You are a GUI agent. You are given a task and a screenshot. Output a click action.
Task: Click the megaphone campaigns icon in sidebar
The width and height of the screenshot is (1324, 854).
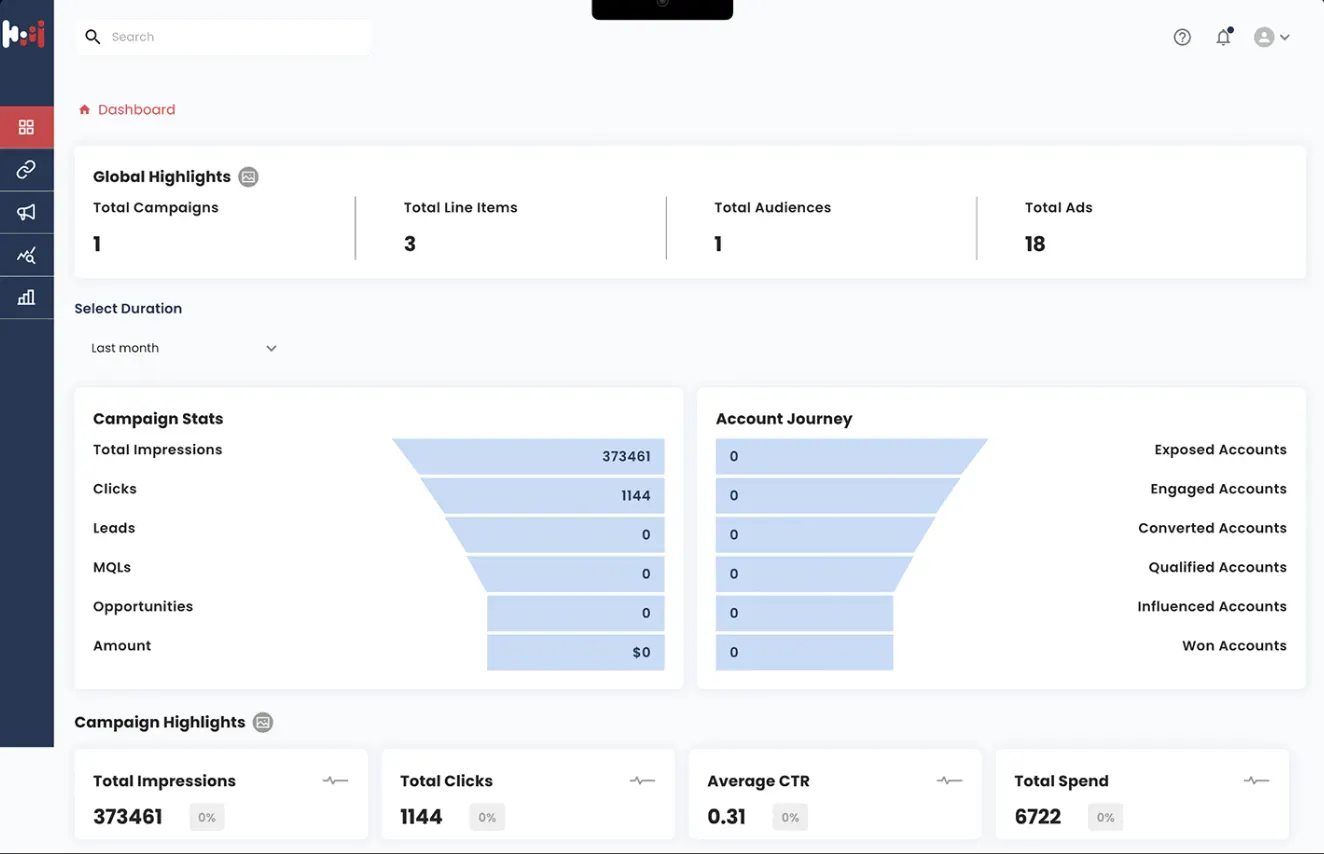tap(27, 212)
